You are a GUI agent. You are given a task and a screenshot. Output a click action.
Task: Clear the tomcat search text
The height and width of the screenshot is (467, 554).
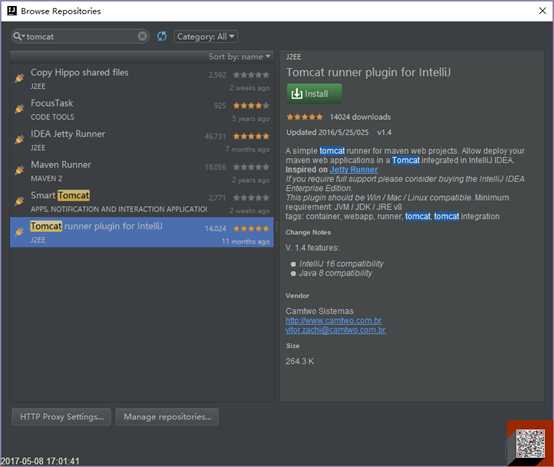pos(142,36)
